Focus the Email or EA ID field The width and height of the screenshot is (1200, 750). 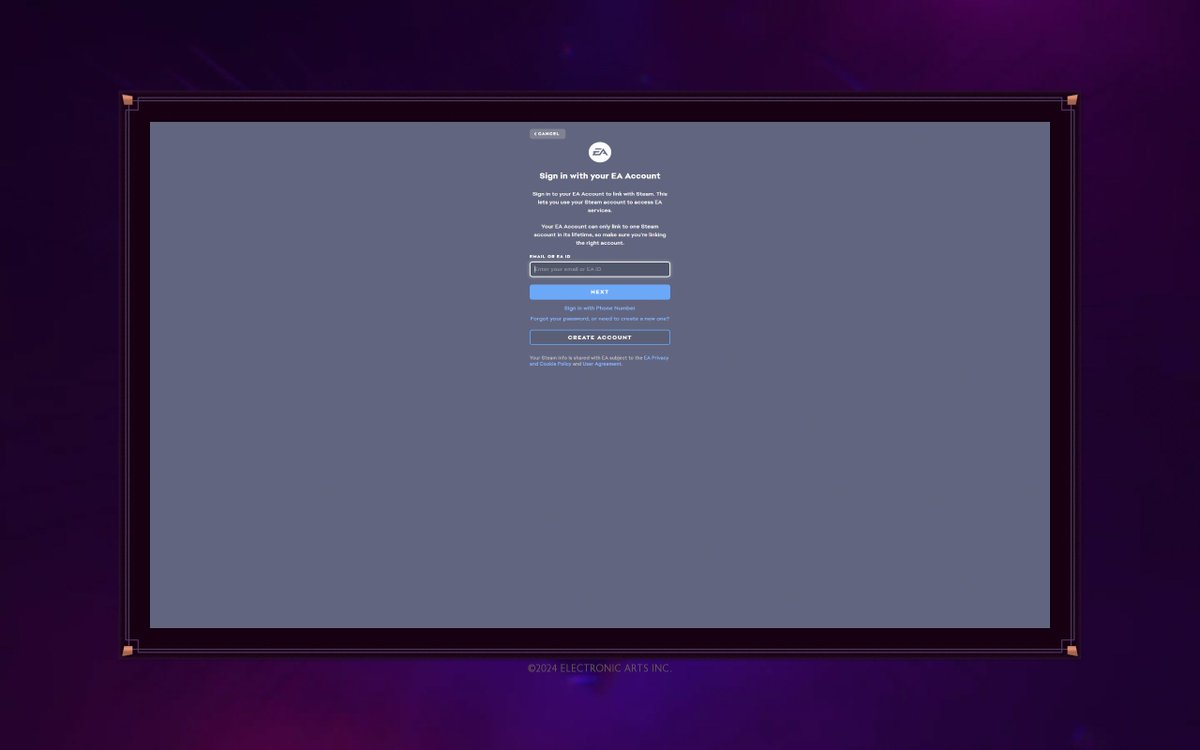[x=600, y=269]
